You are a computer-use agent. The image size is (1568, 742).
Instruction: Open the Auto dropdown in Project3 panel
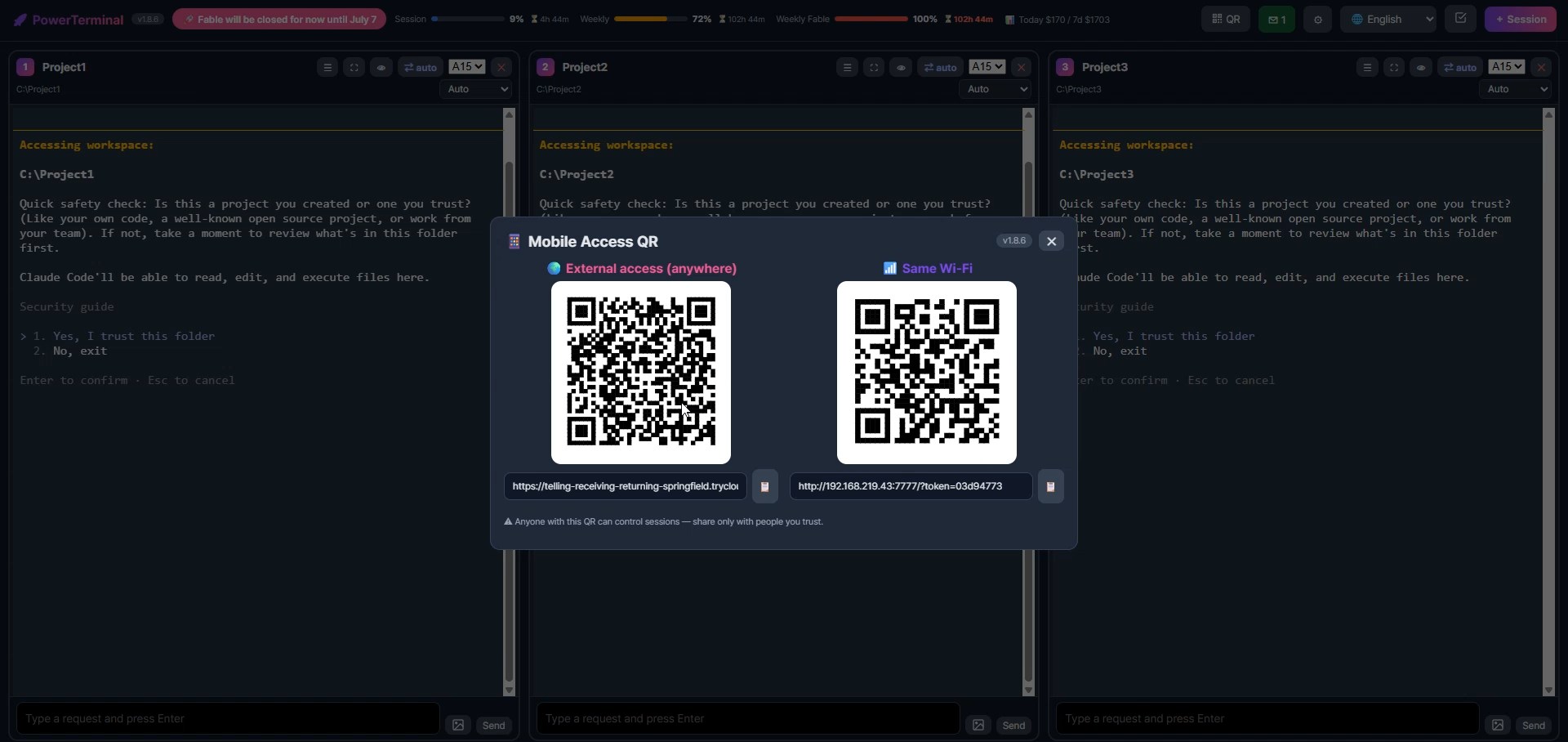pyautogui.click(x=1515, y=89)
